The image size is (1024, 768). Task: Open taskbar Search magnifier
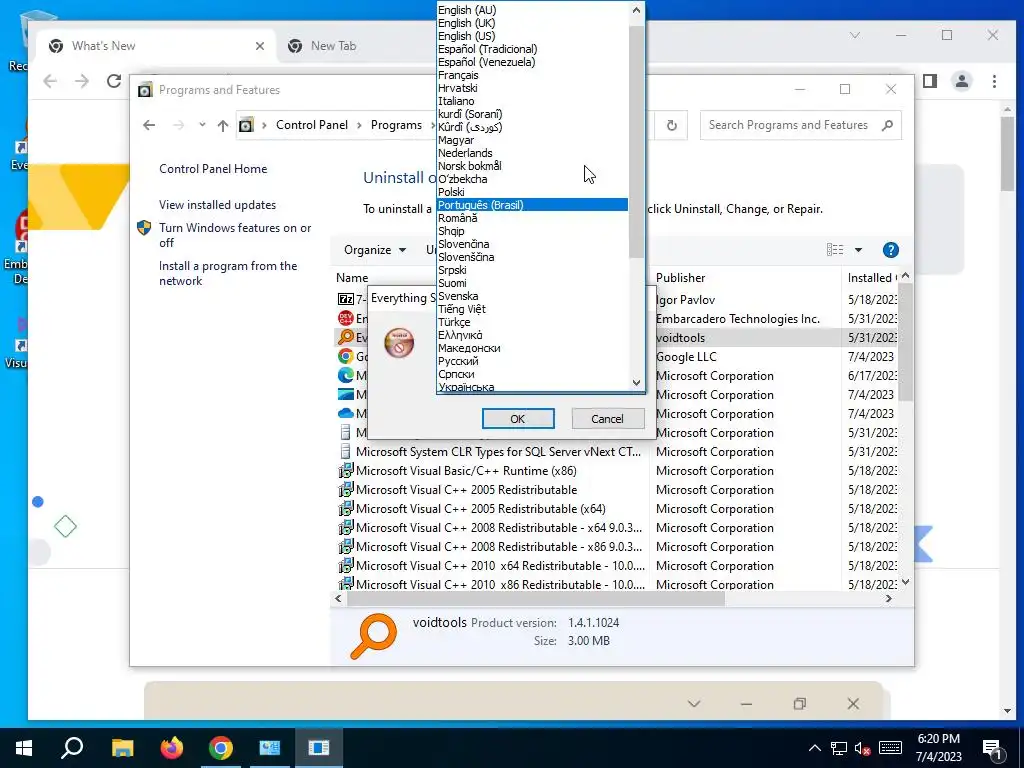pos(72,748)
